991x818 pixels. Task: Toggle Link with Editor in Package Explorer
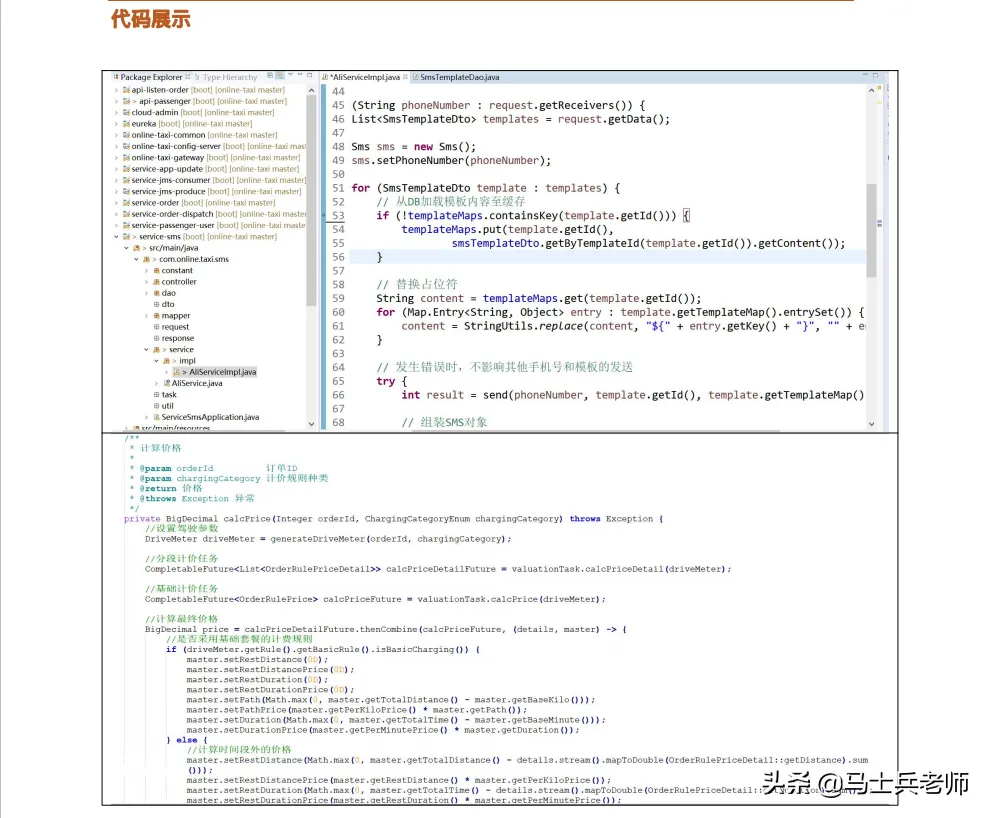click(280, 76)
